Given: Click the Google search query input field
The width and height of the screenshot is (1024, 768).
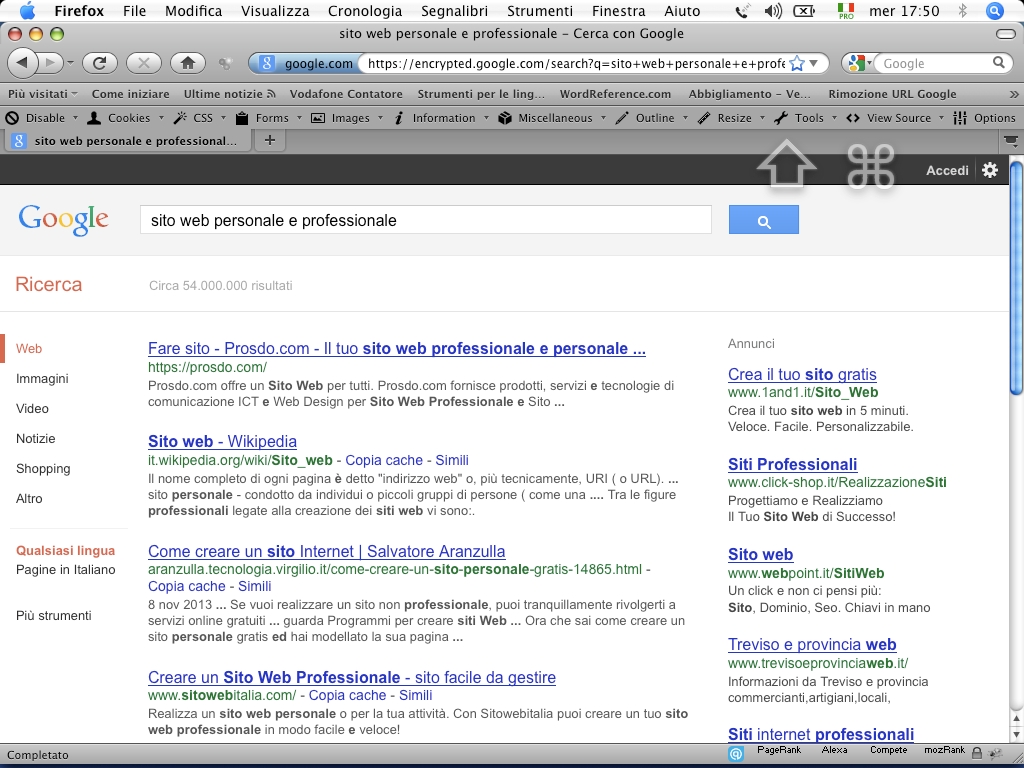Looking at the screenshot, I should [x=426, y=220].
